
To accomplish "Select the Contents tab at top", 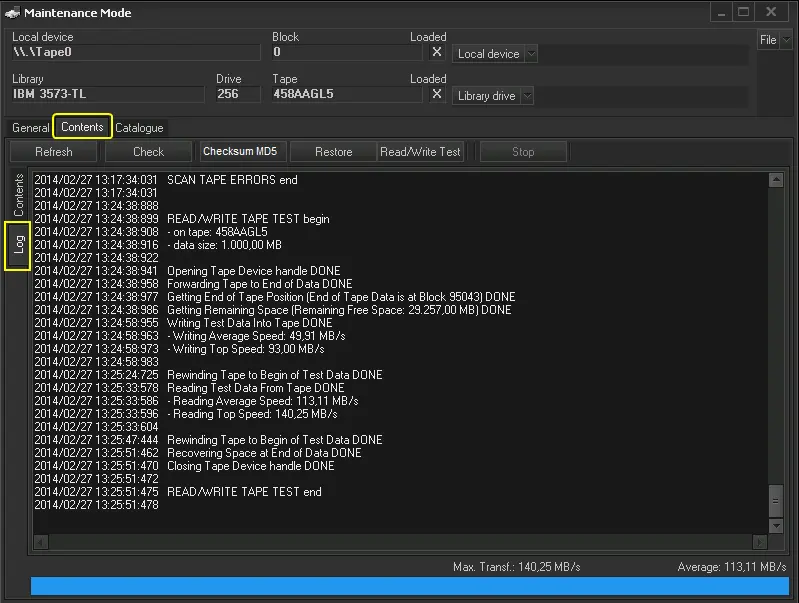I will (x=82, y=127).
